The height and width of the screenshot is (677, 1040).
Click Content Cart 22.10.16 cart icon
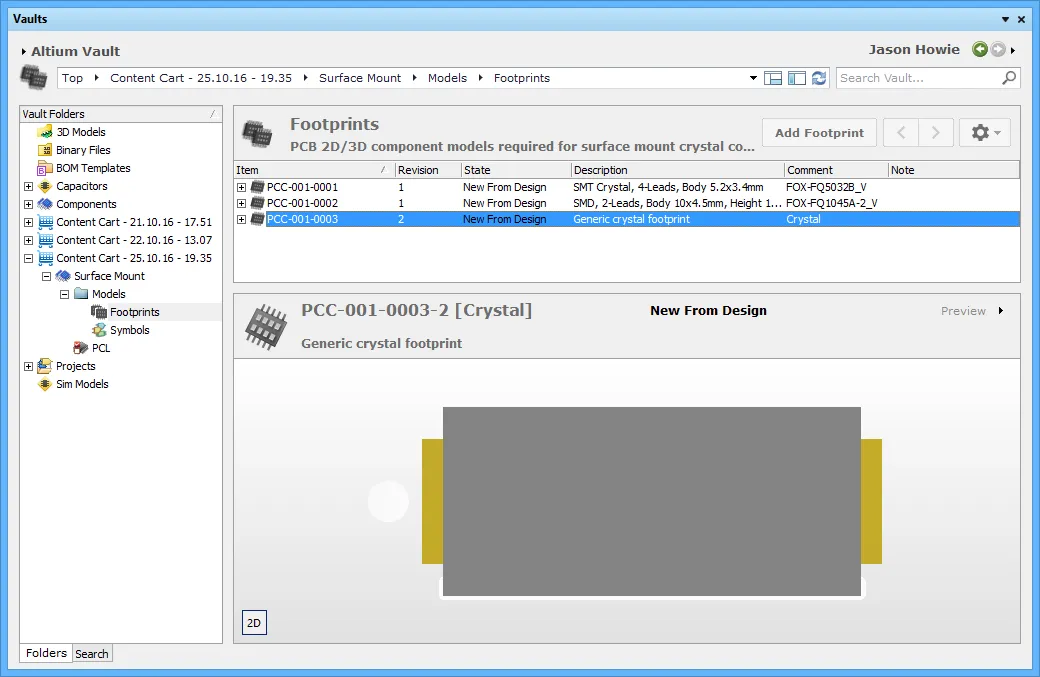click(x=45, y=240)
